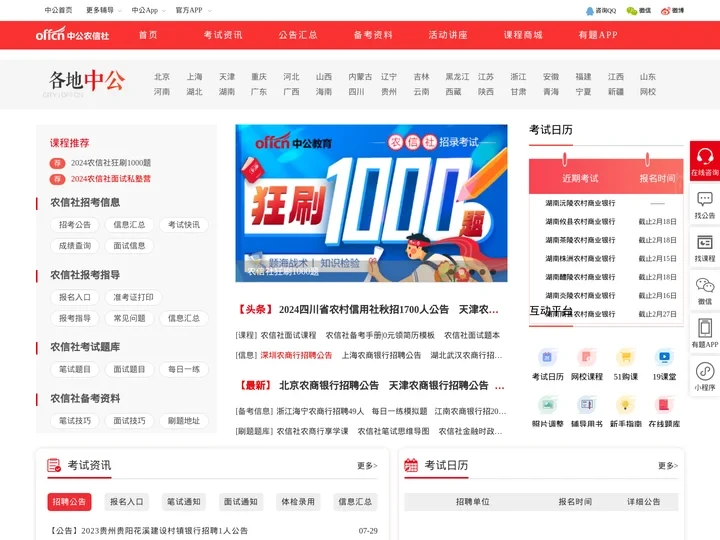Viewport: 720px width, 540px height.
Task: Click the 网校课程 icon
Action: pyautogui.click(x=586, y=357)
